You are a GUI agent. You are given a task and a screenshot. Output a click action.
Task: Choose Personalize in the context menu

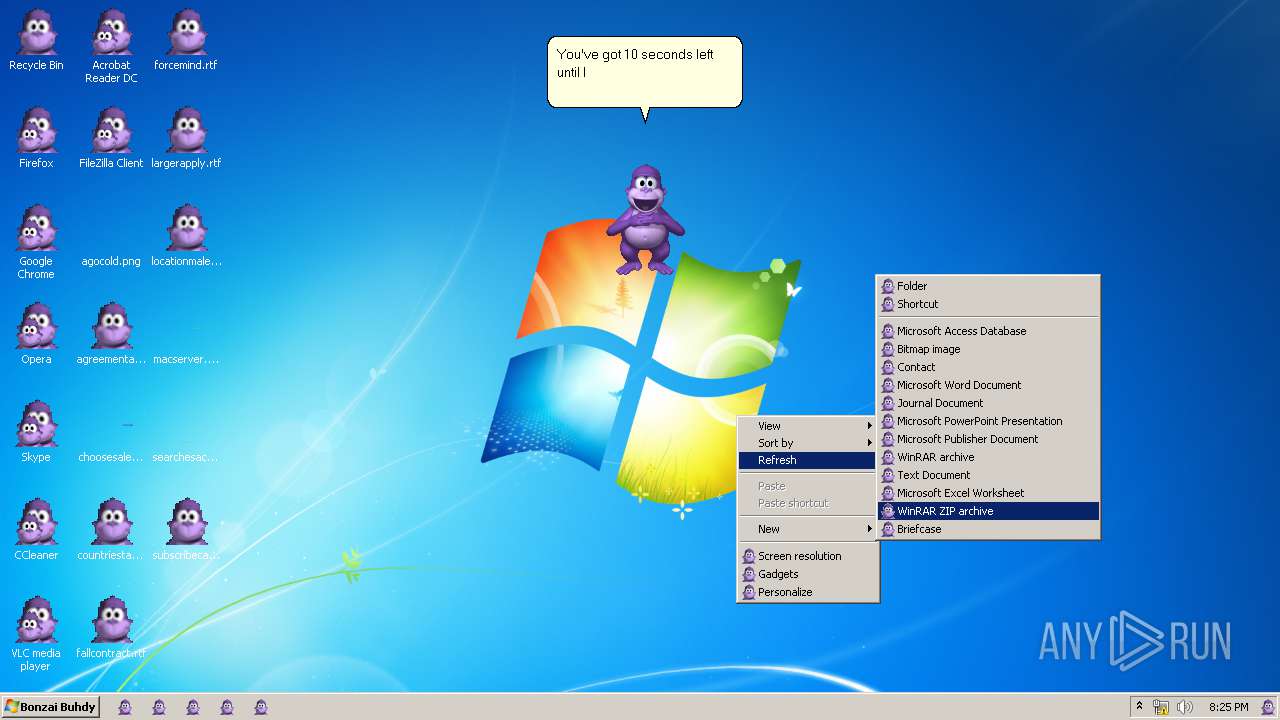pos(808,592)
